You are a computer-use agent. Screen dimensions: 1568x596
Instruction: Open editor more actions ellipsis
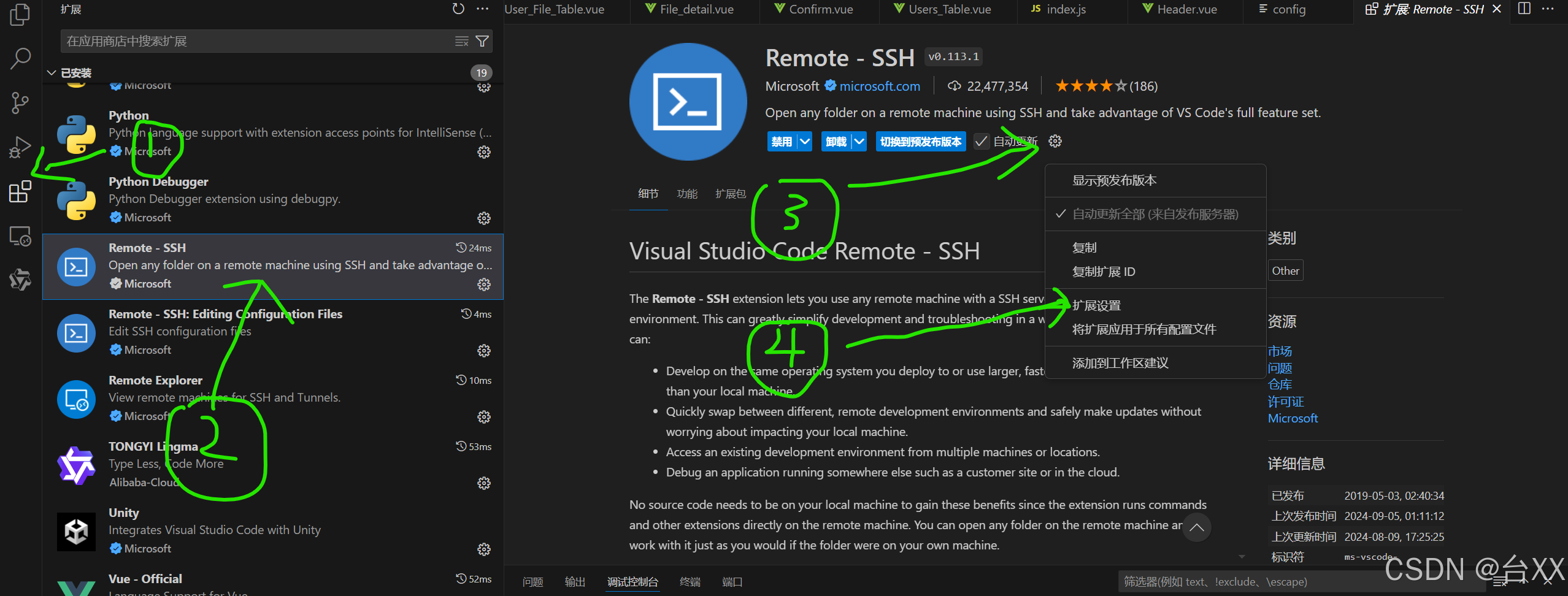pyautogui.click(x=1548, y=9)
